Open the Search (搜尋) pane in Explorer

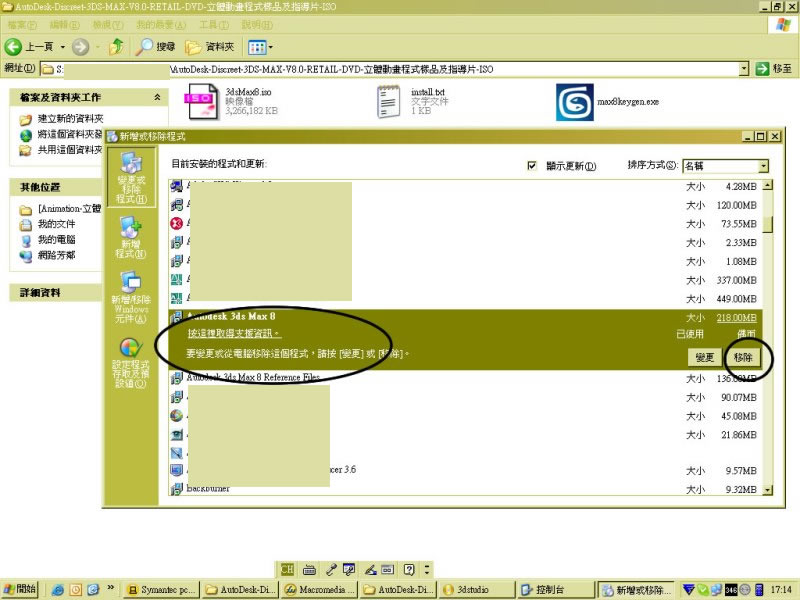click(156, 47)
